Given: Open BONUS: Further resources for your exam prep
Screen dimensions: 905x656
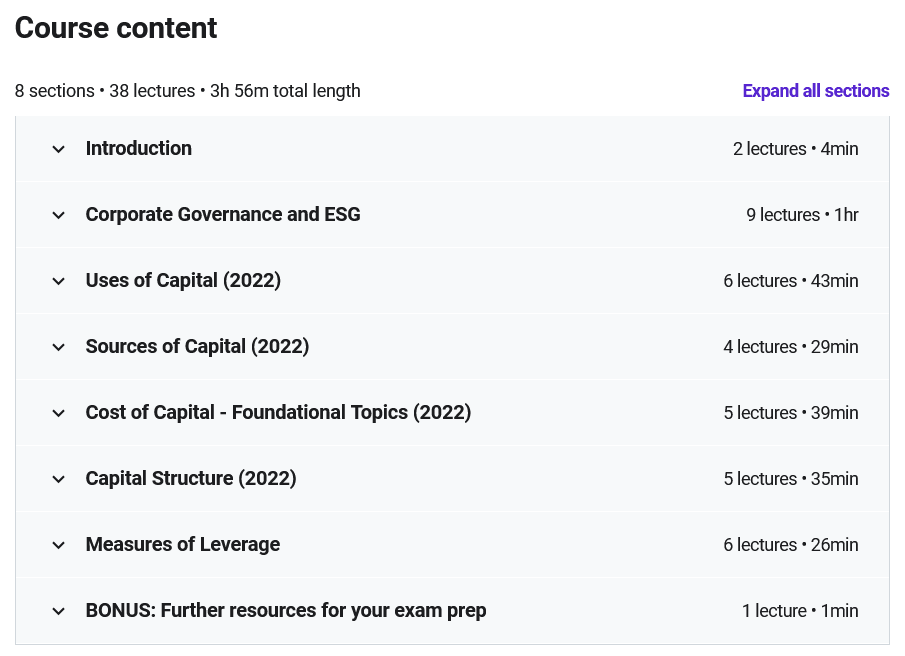Looking at the screenshot, I should (x=286, y=610).
